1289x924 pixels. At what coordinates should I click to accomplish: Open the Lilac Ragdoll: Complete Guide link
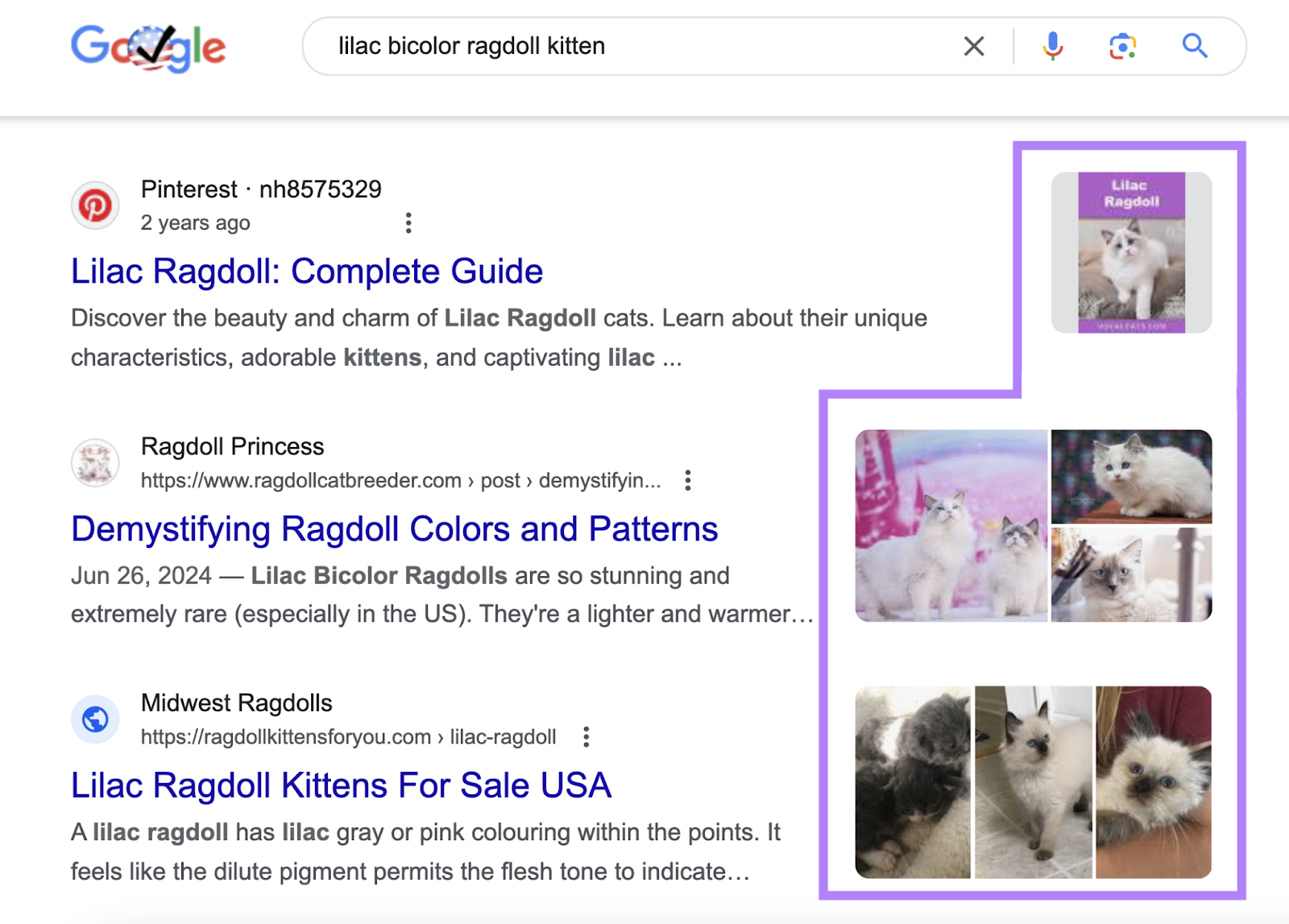(x=307, y=271)
